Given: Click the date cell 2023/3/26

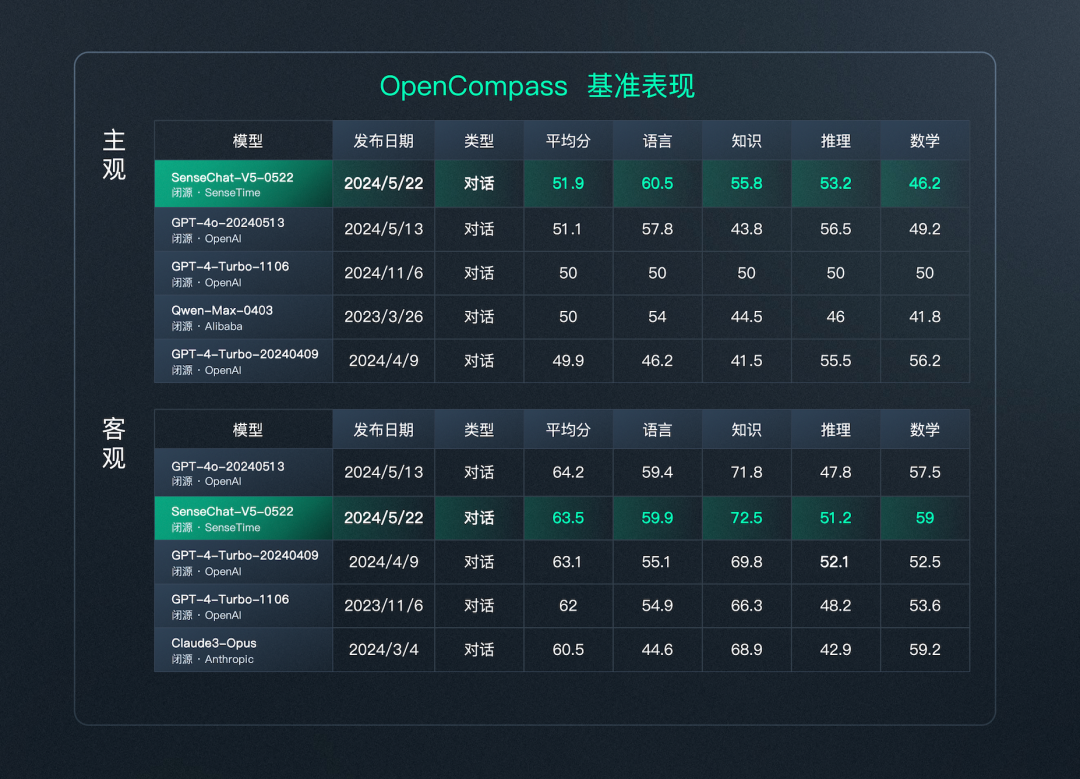Looking at the screenshot, I should coord(384,317).
